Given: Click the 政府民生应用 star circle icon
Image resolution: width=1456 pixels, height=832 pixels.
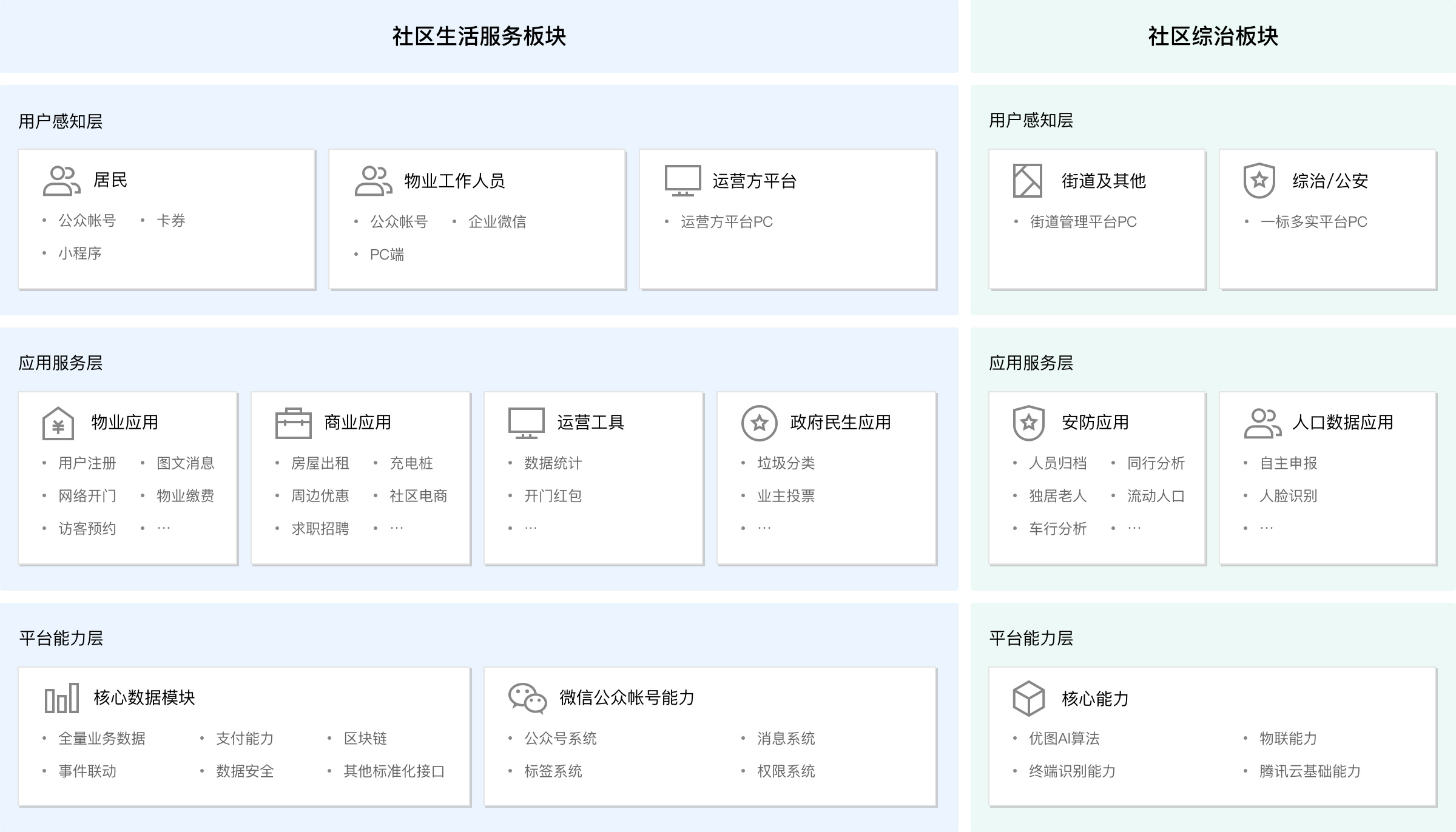Looking at the screenshot, I should click(x=759, y=423).
